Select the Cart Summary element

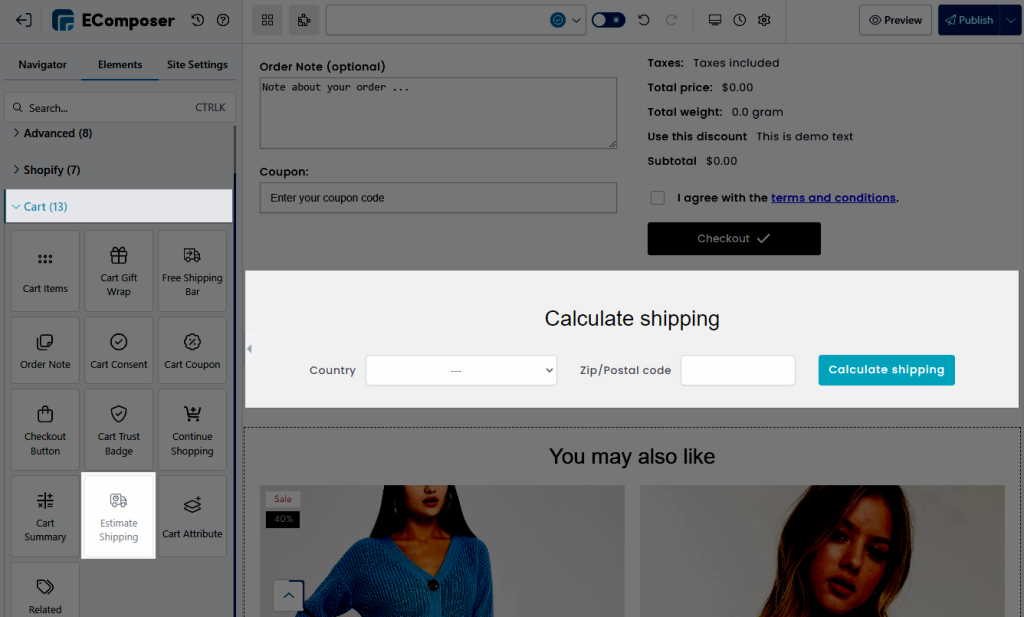pyautogui.click(x=45, y=516)
